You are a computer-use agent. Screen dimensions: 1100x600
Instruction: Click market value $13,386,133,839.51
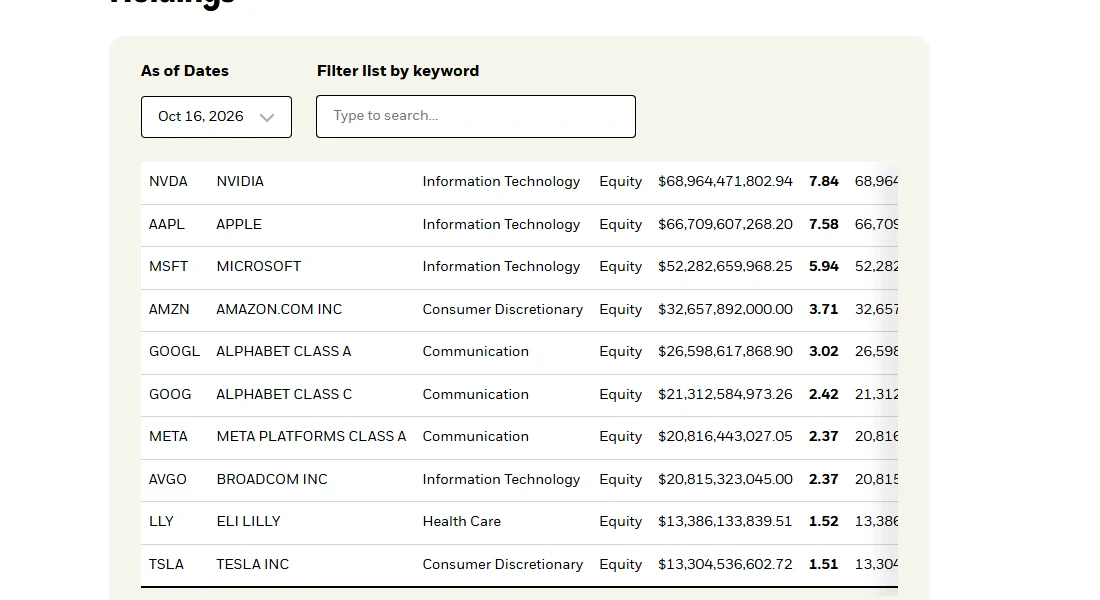tap(725, 521)
